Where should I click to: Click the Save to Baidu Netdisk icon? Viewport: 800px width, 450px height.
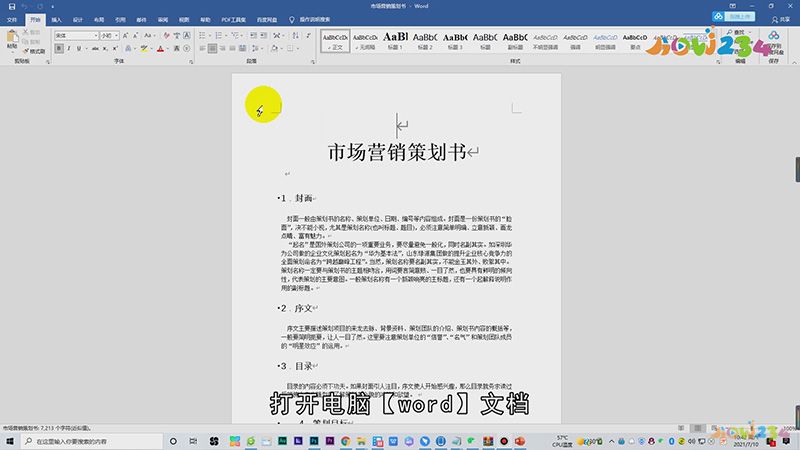tap(774, 42)
